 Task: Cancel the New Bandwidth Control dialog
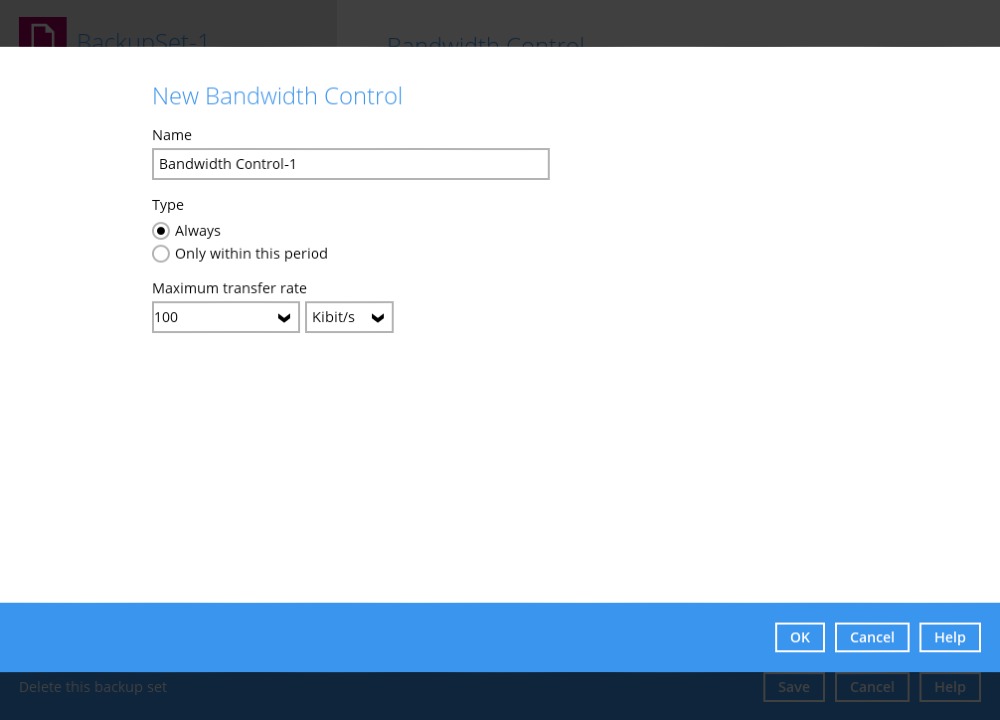click(x=871, y=637)
